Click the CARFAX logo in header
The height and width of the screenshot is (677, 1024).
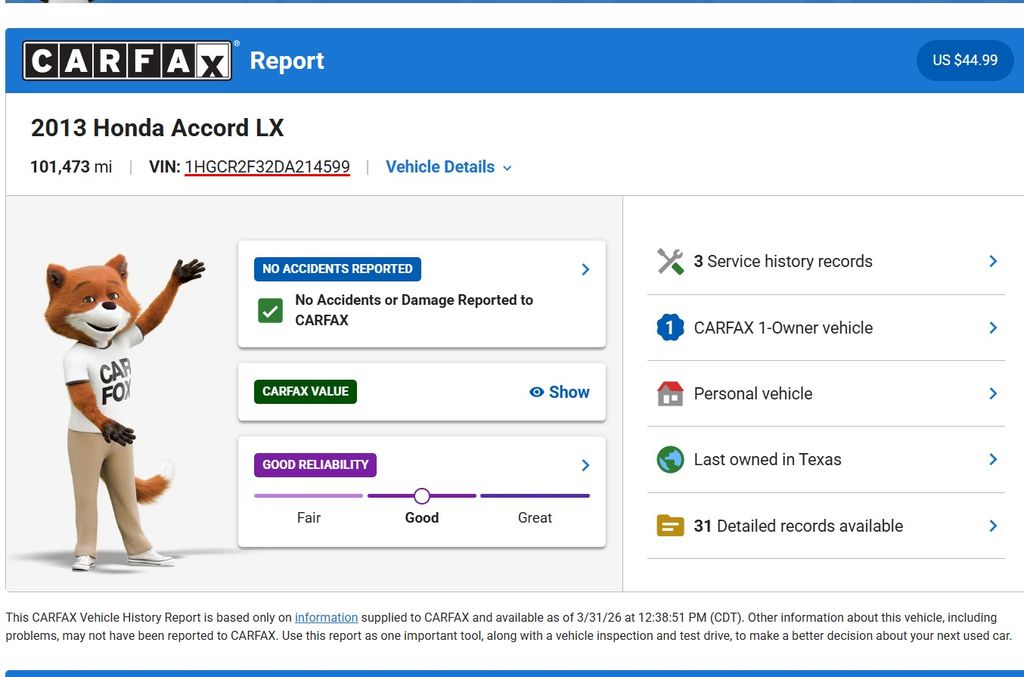pyautogui.click(x=127, y=61)
